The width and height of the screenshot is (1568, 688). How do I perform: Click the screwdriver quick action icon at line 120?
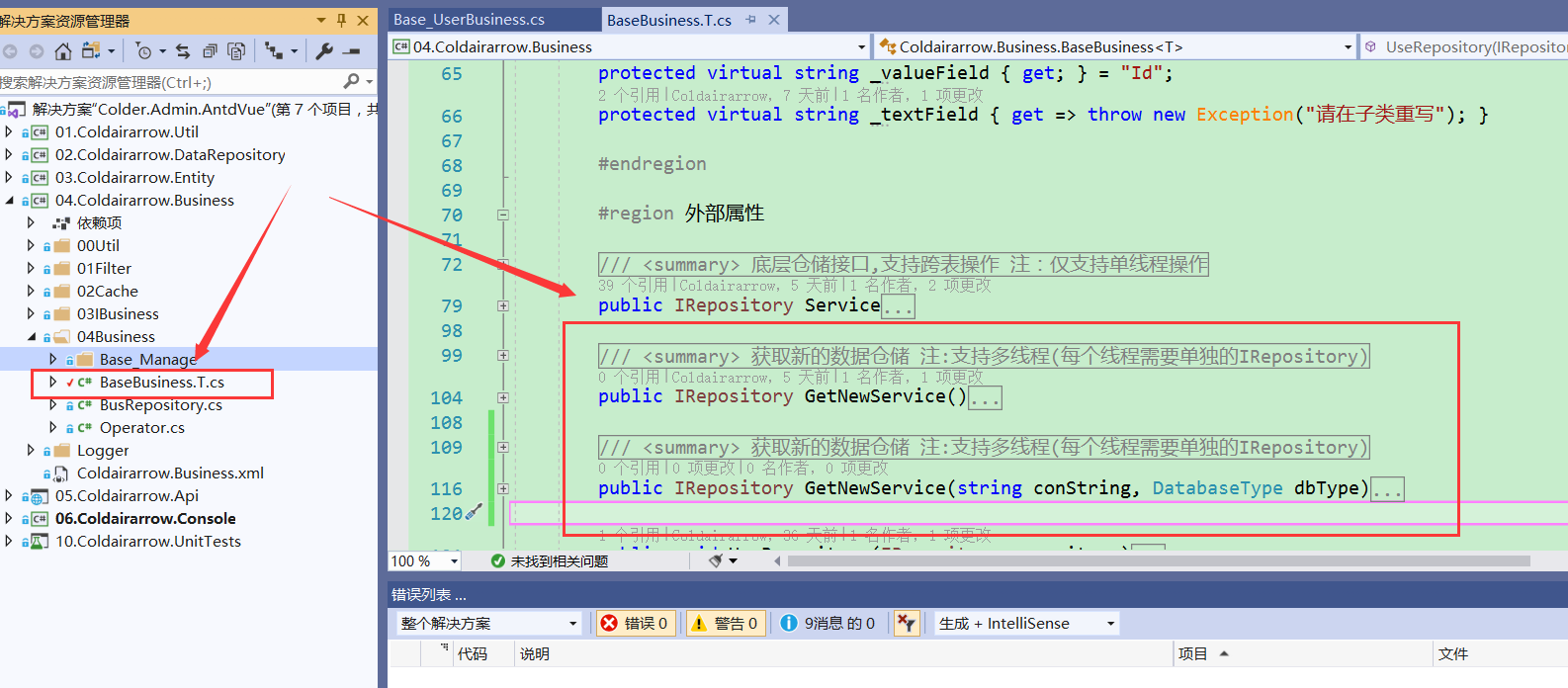tap(475, 512)
